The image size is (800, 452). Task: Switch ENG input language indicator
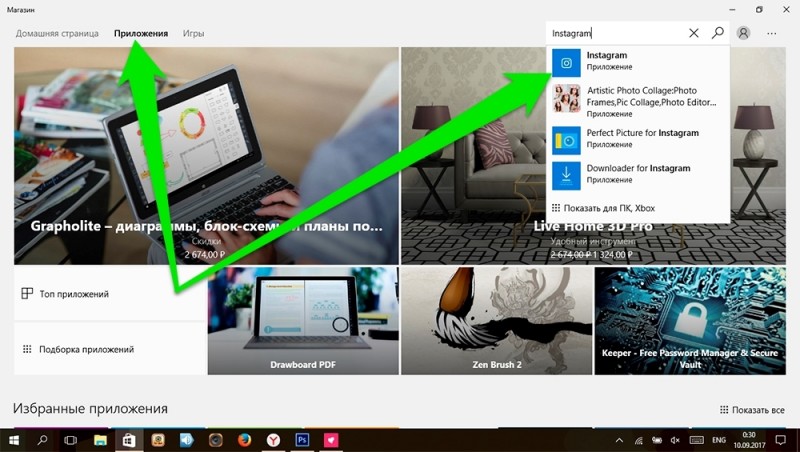(x=719, y=440)
